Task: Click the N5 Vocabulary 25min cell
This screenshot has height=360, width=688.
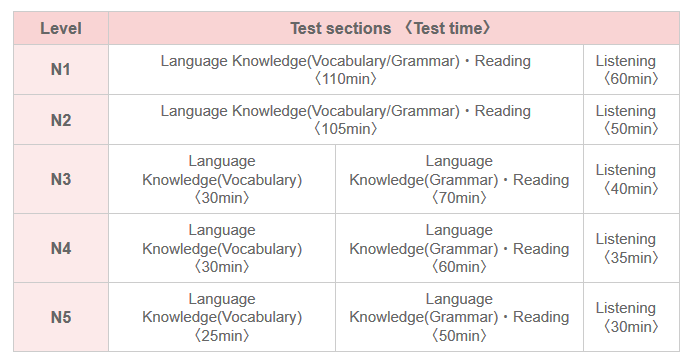Action: [x=222, y=317]
